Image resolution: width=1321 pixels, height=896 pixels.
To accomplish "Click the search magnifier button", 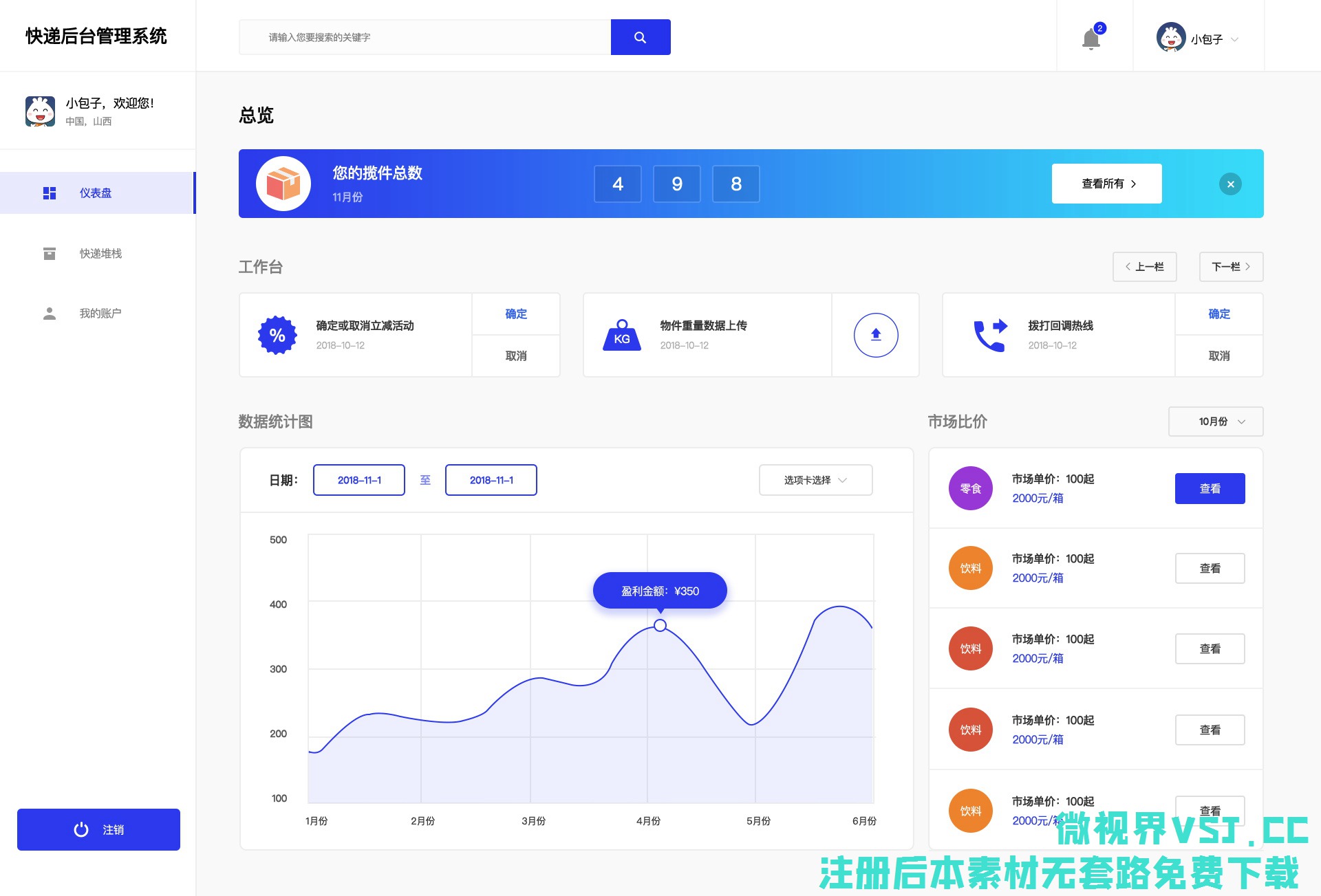I will (x=640, y=37).
